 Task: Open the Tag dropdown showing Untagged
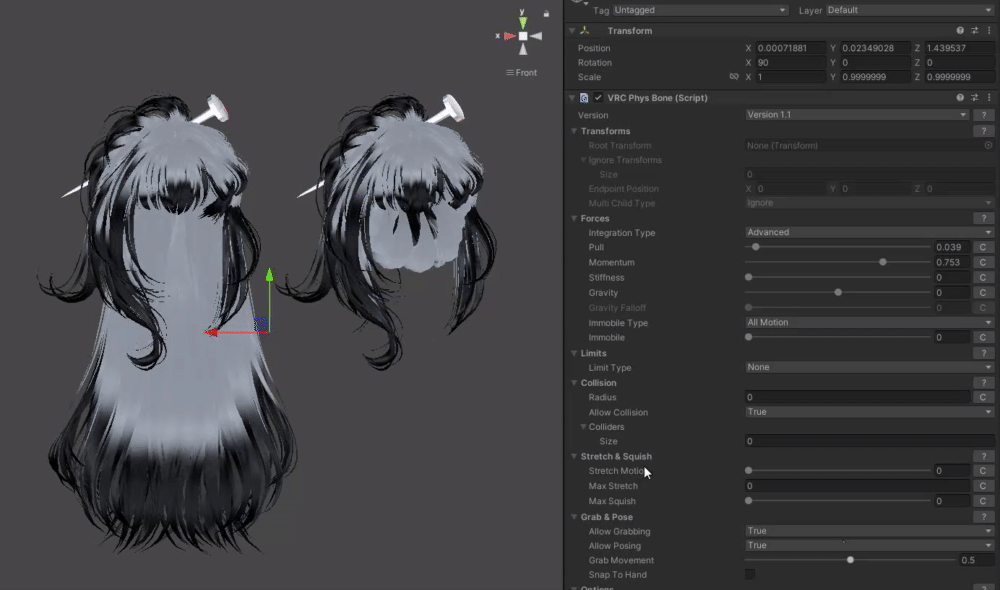700,10
